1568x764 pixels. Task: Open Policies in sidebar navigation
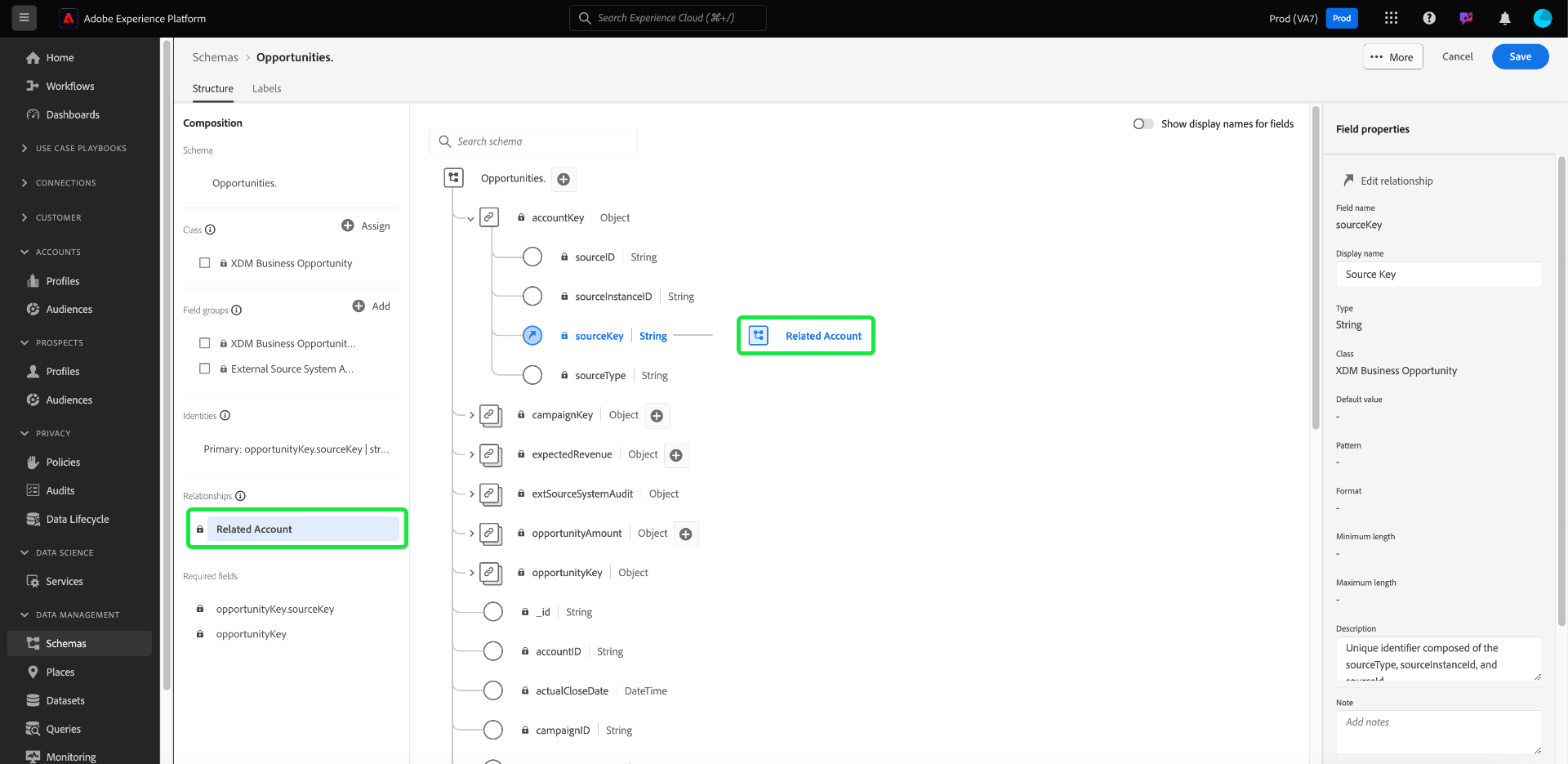pyautogui.click(x=63, y=462)
